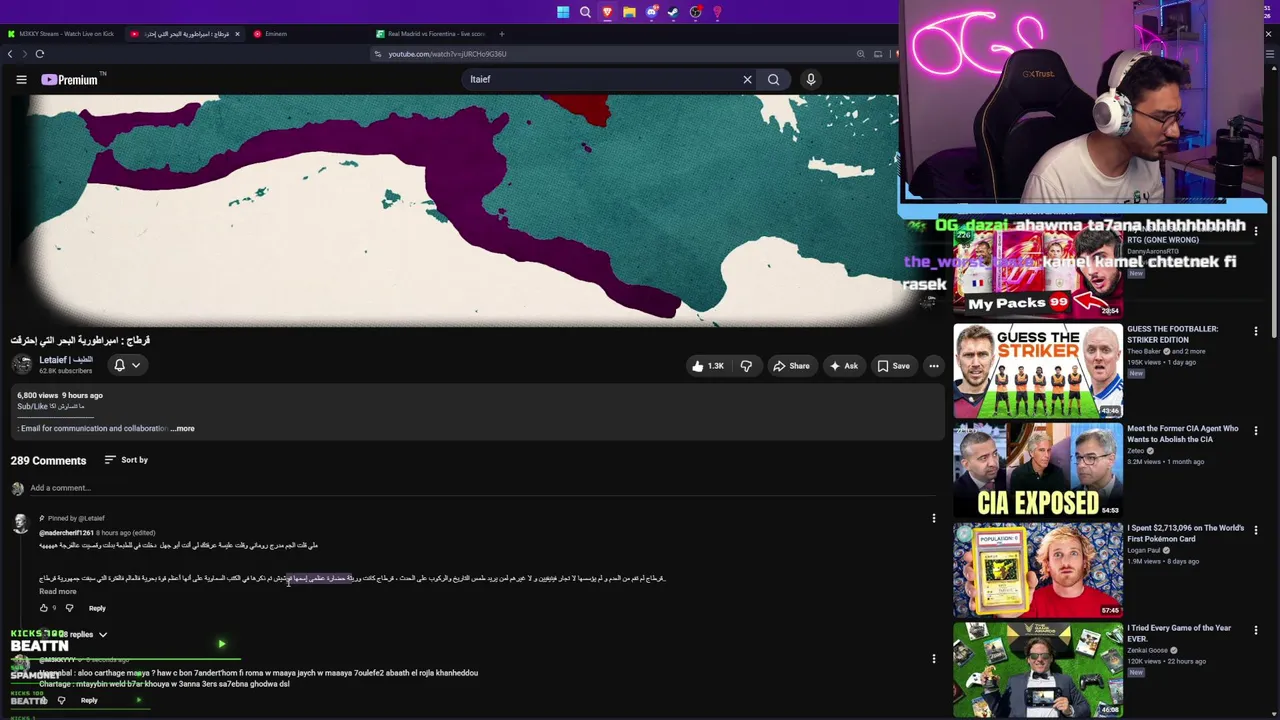Dislike this video
This screenshot has height=720, width=1280.
(746, 366)
